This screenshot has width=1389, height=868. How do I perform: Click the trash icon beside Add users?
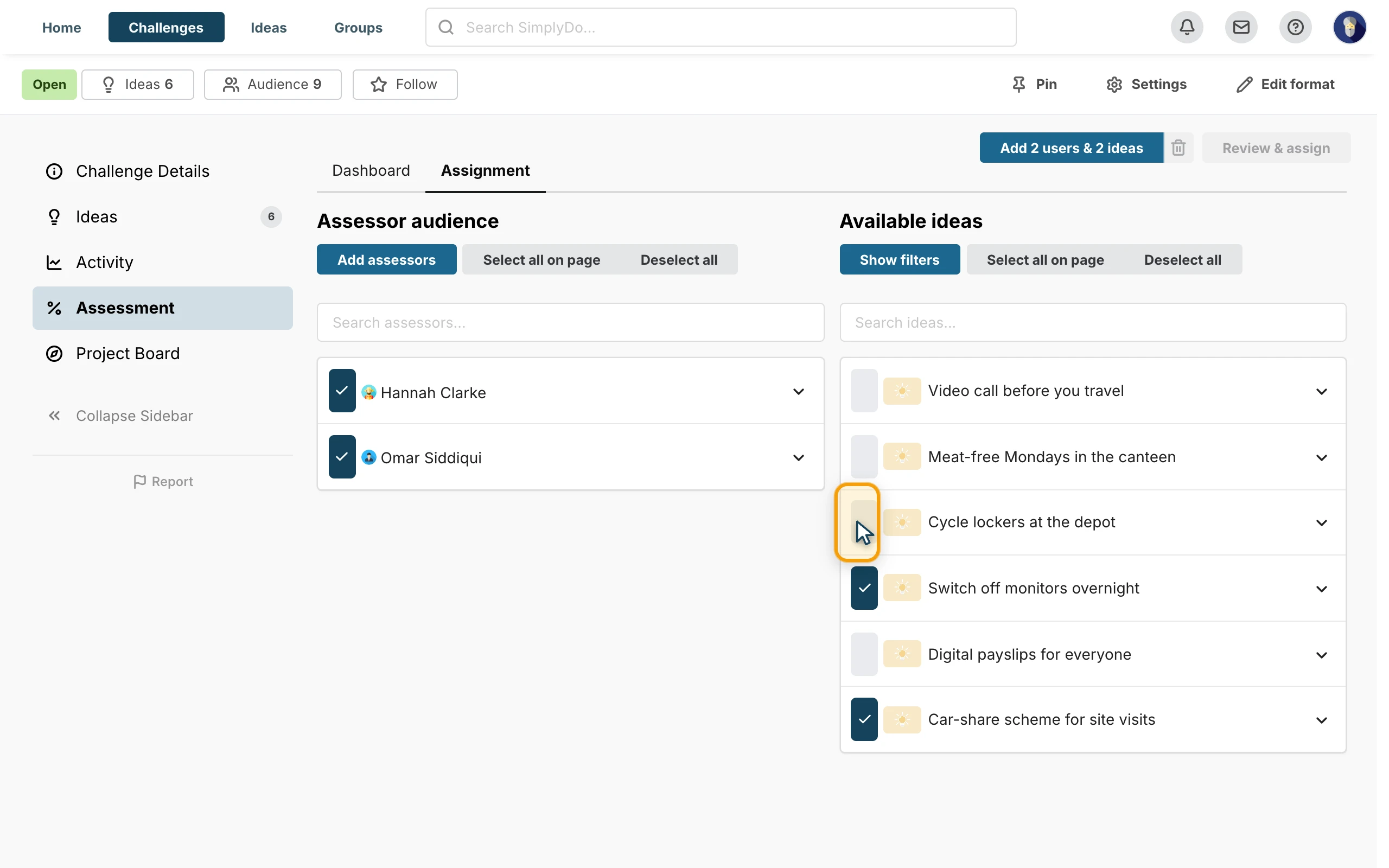click(1178, 148)
